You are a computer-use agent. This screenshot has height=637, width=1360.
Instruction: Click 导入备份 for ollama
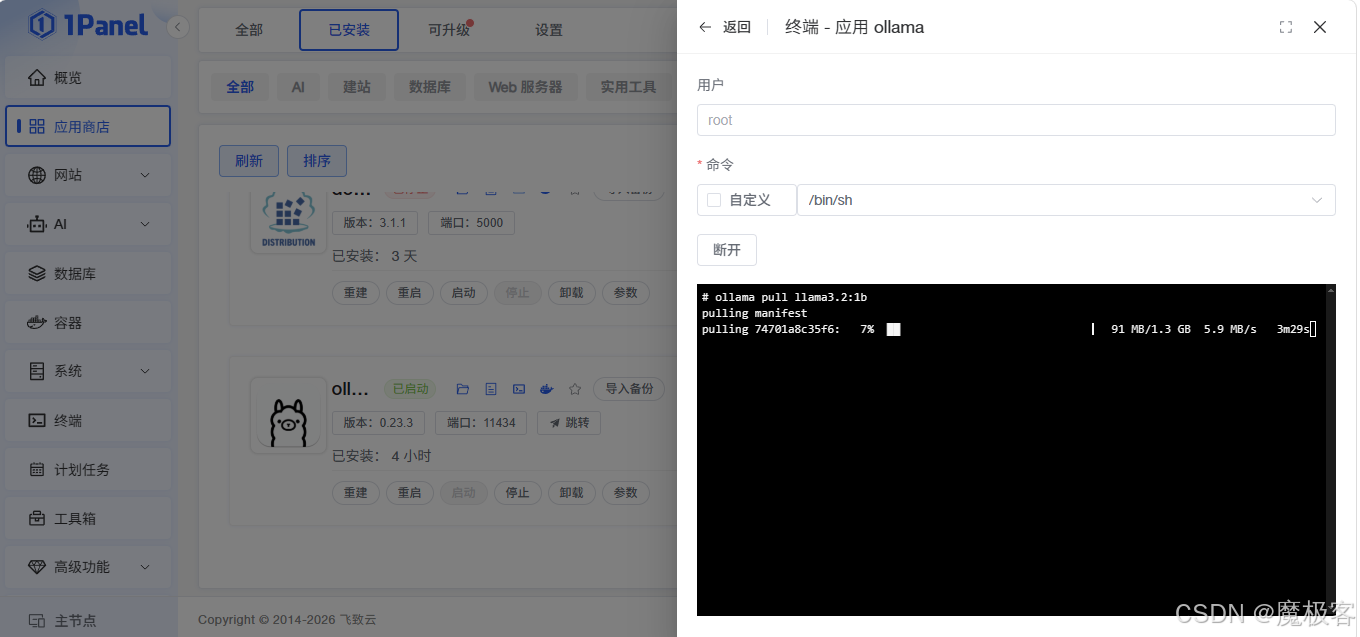pos(629,389)
